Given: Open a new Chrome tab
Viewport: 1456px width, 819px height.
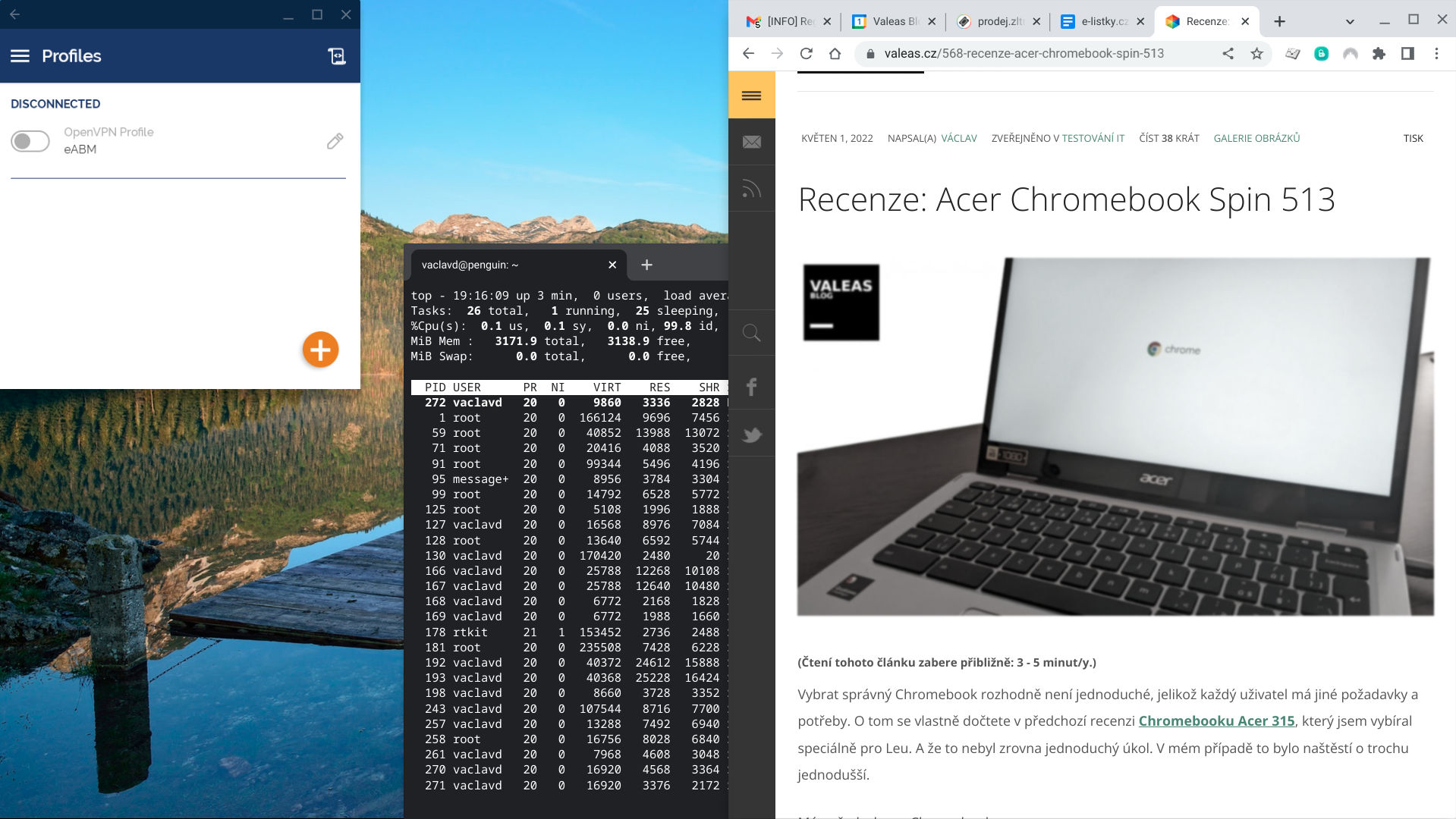Looking at the screenshot, I should click(x=1280, y=21).
